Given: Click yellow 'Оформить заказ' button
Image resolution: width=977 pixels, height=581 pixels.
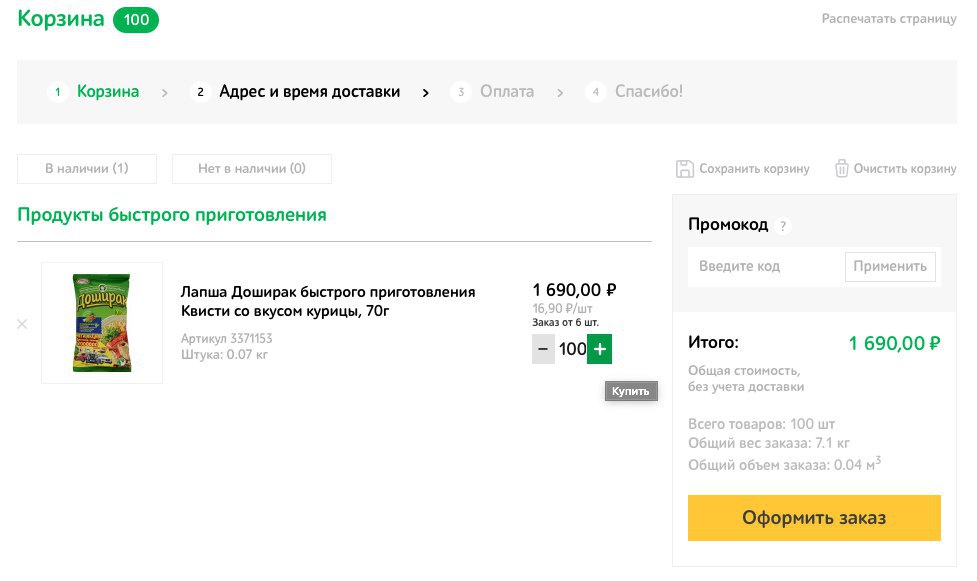Looking at the screenshot, I should 814,518.
